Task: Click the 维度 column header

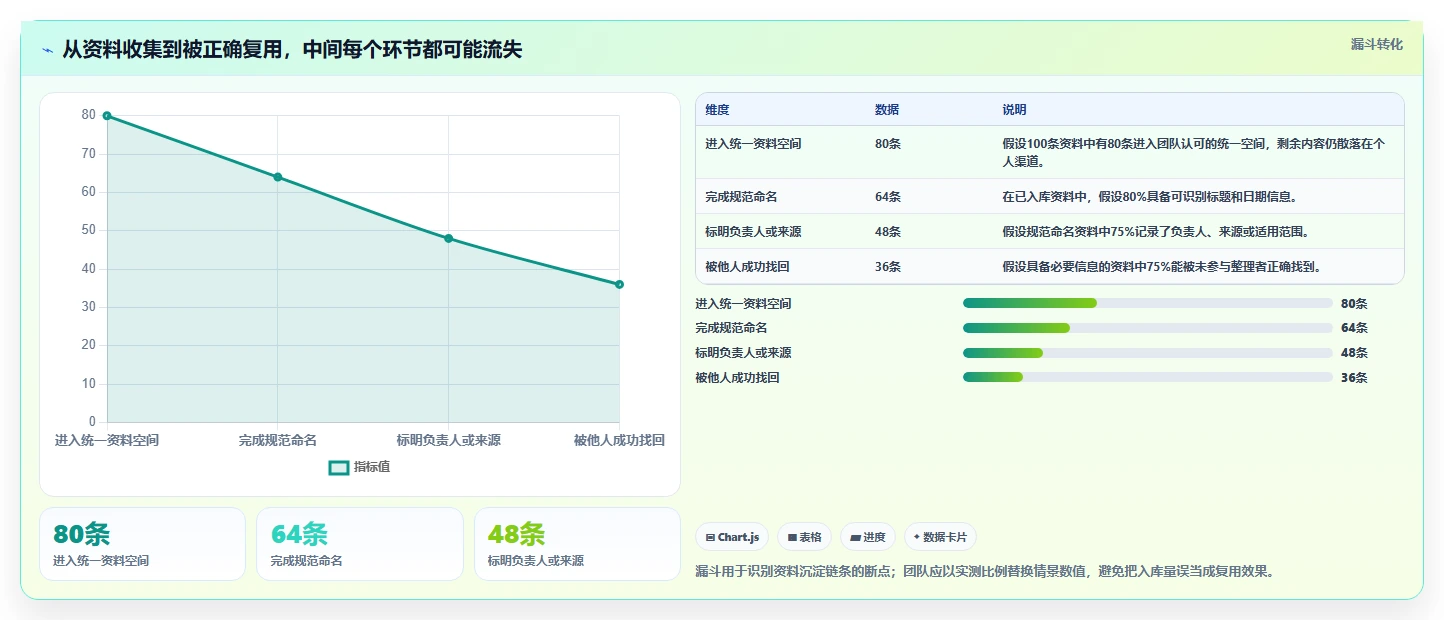Action: 717,110
